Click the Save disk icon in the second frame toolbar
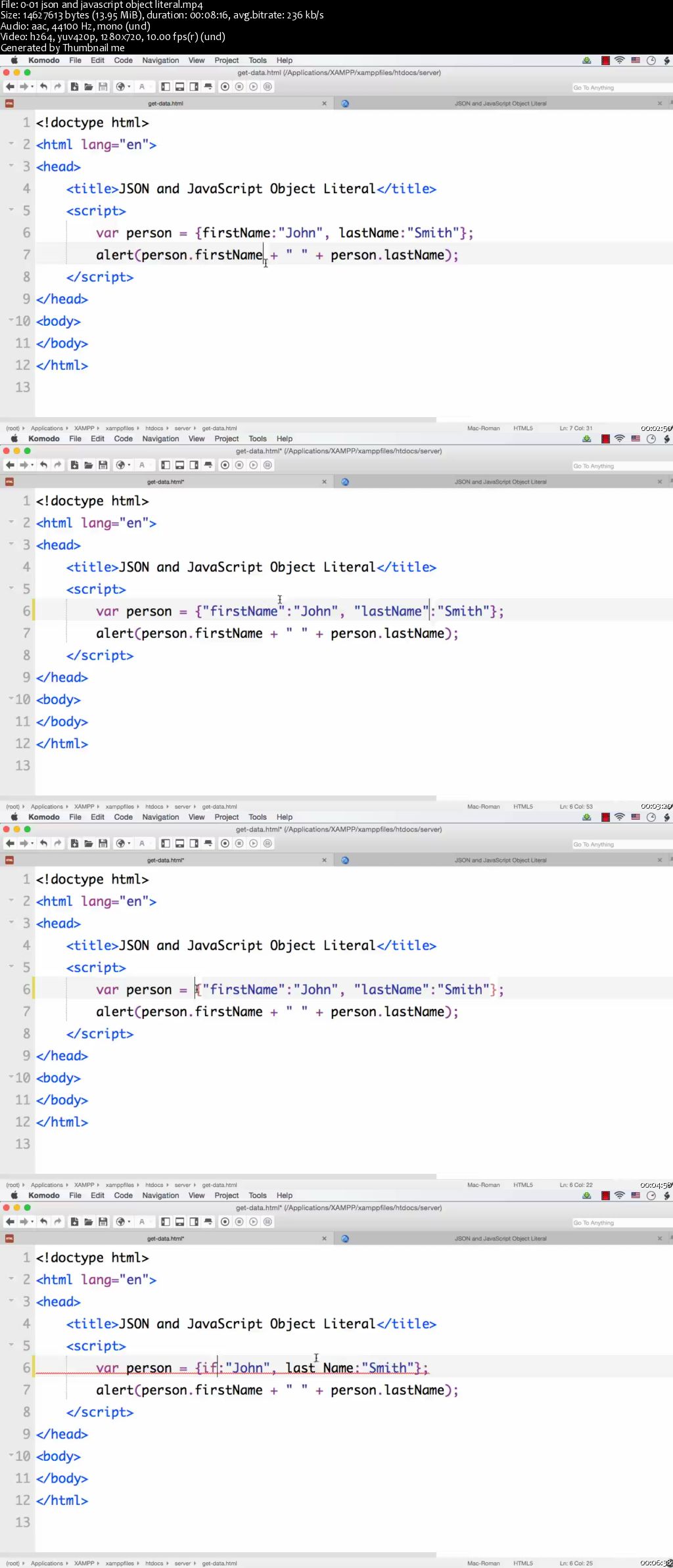Image resolution: width=673 pixels, height=1568 pixels. click(103, 465)
